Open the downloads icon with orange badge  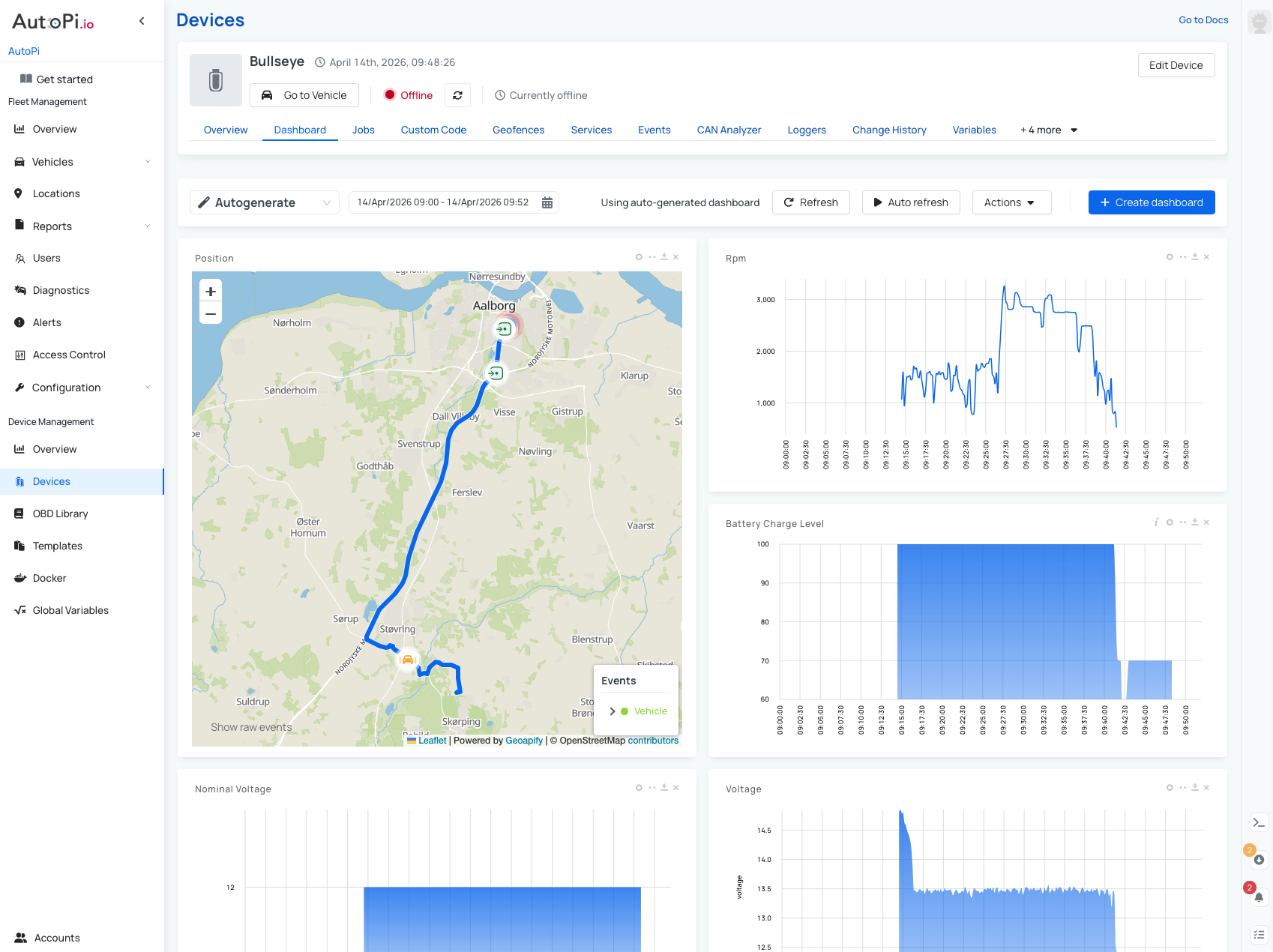click(1258, 859)
